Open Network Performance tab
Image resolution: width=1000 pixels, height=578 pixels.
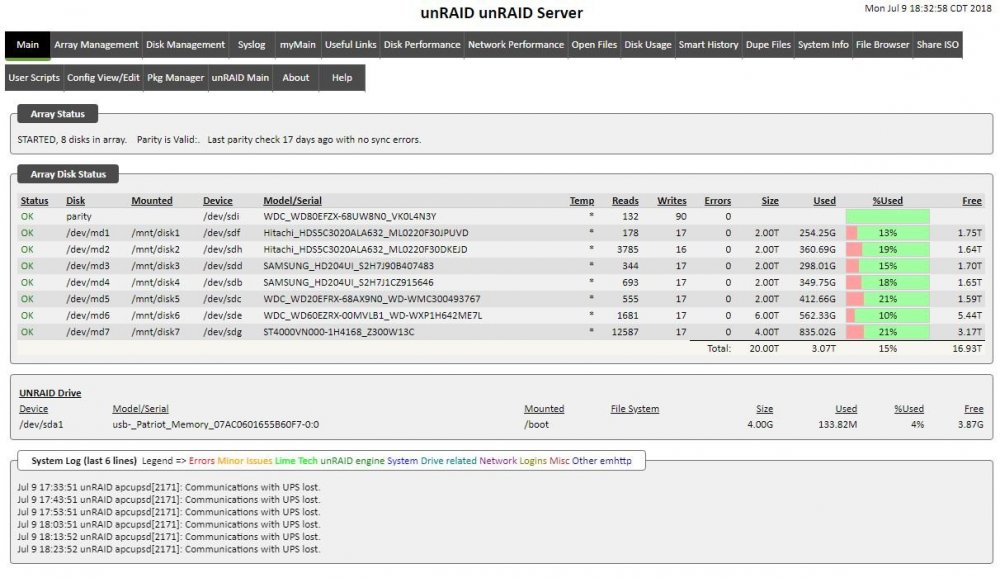pos(515,45)
